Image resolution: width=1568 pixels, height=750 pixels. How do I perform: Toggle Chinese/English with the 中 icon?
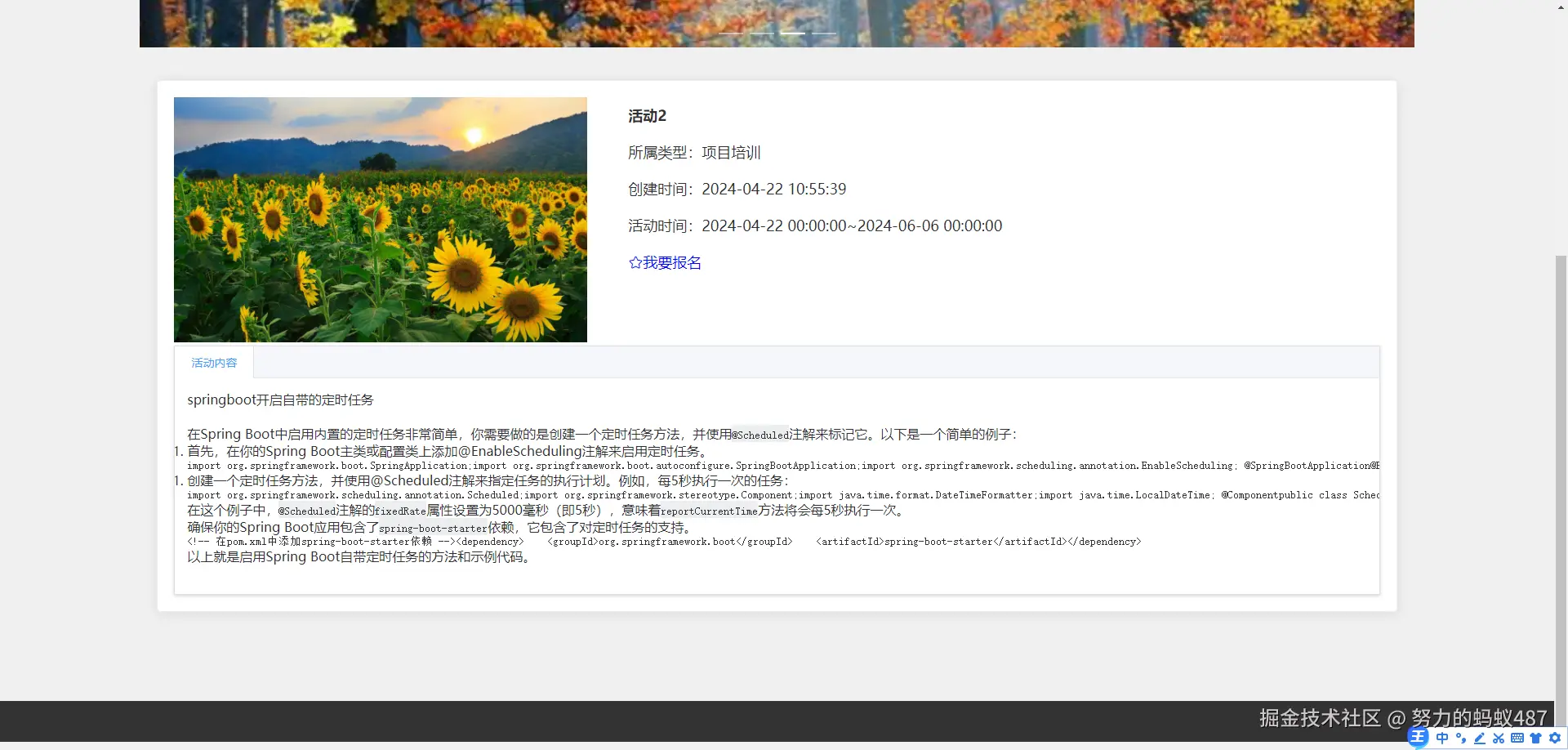coord(1441,739)
